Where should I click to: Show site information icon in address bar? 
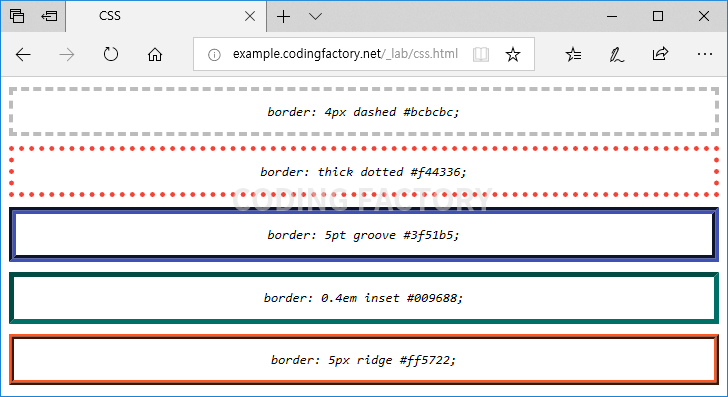click(x=214, y=55)
